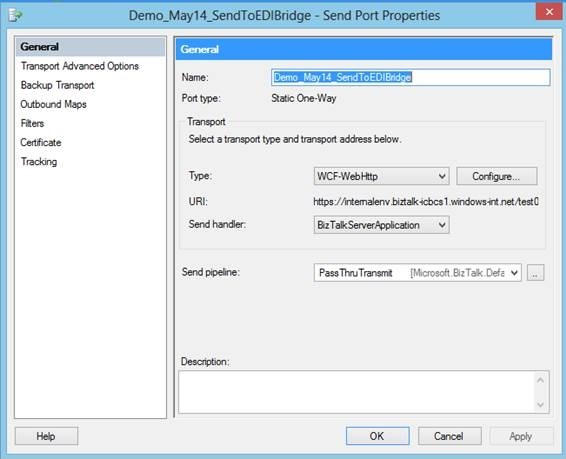
Task: Click the send port icon in title bar
Action: click(15, 15)
